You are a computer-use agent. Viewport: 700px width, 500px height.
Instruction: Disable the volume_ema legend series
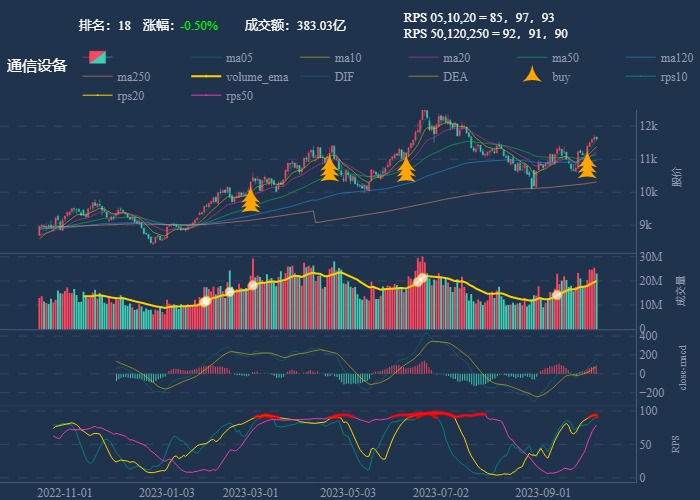pos(256,77)
